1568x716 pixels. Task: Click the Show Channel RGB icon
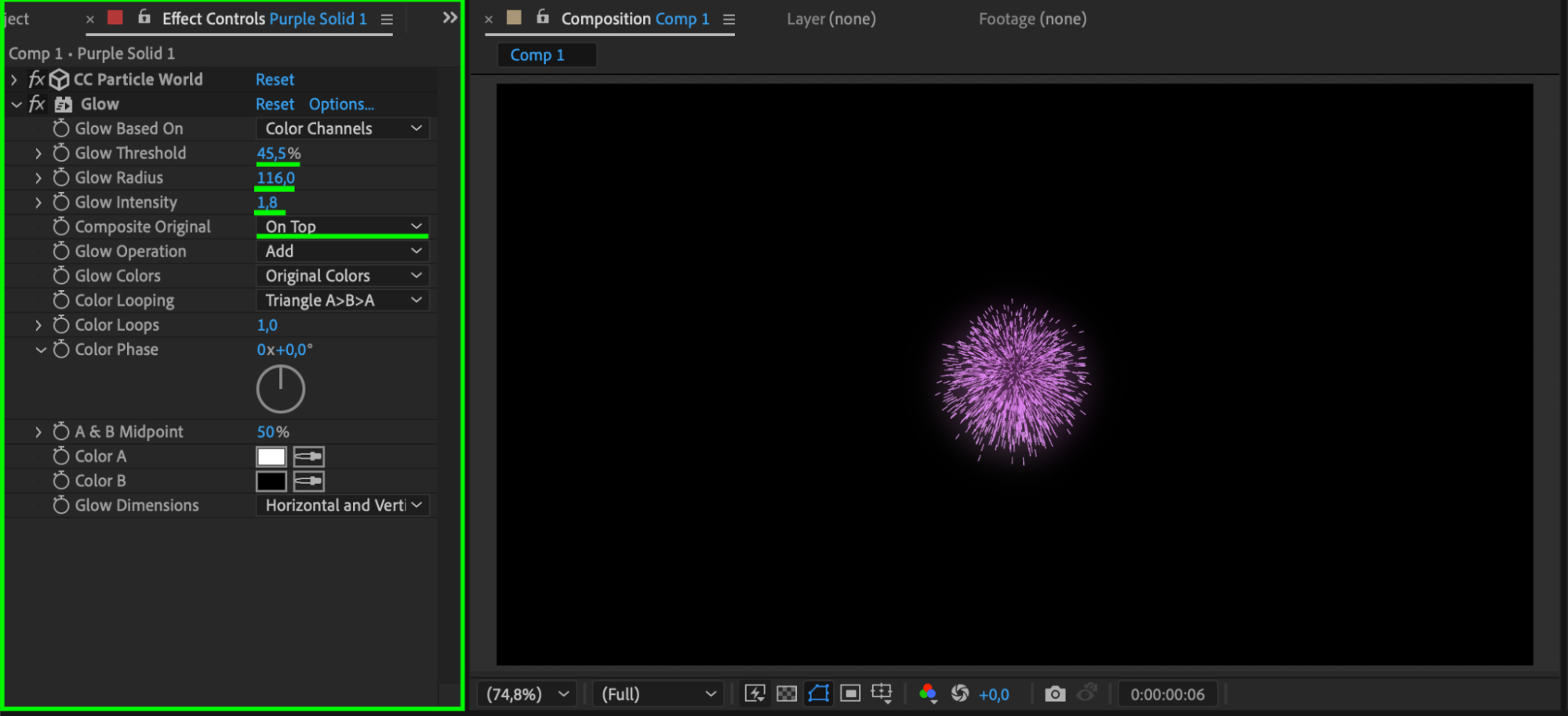(x=928, y=694)
